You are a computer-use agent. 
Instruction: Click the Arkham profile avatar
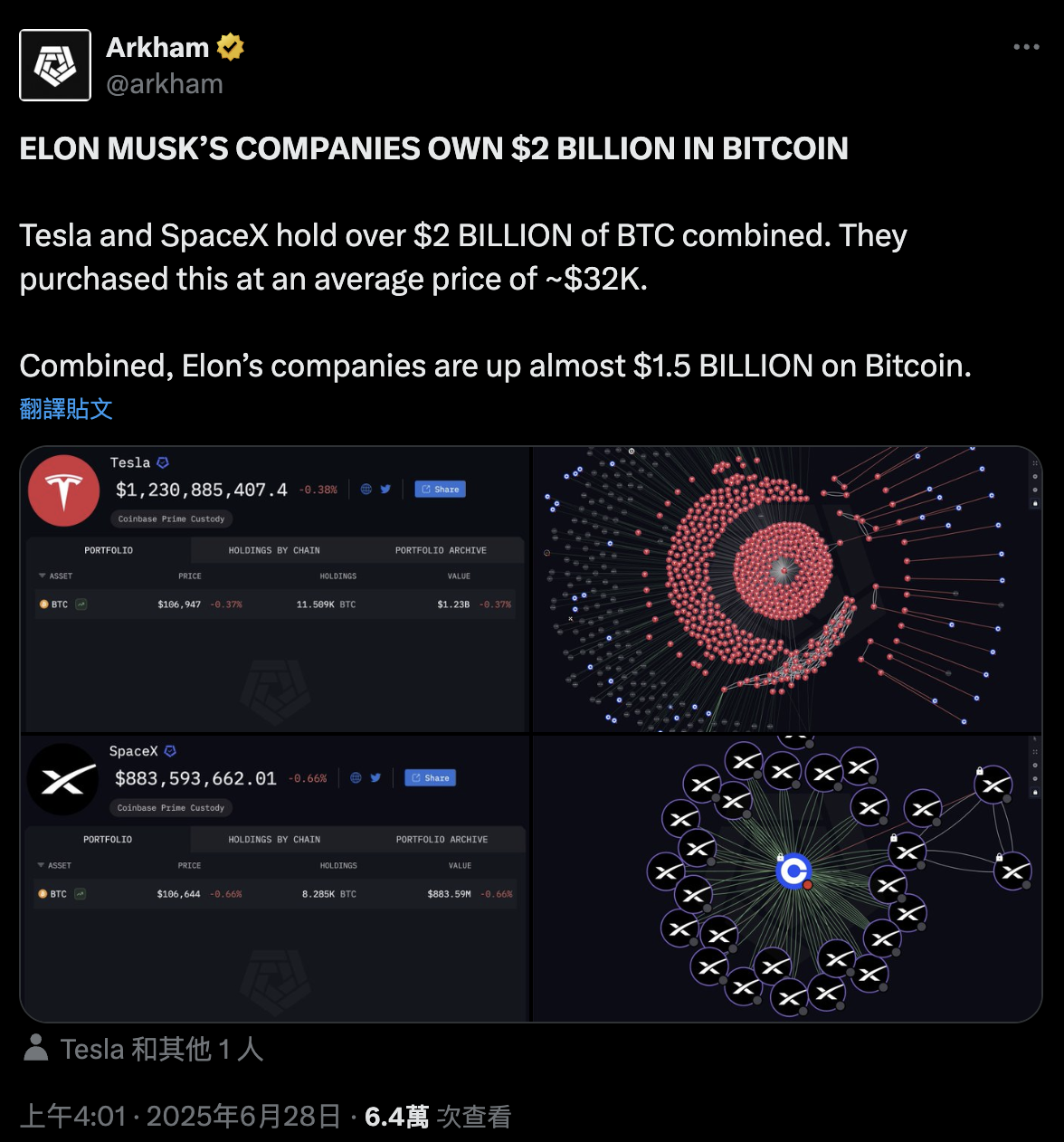(54, 64)
